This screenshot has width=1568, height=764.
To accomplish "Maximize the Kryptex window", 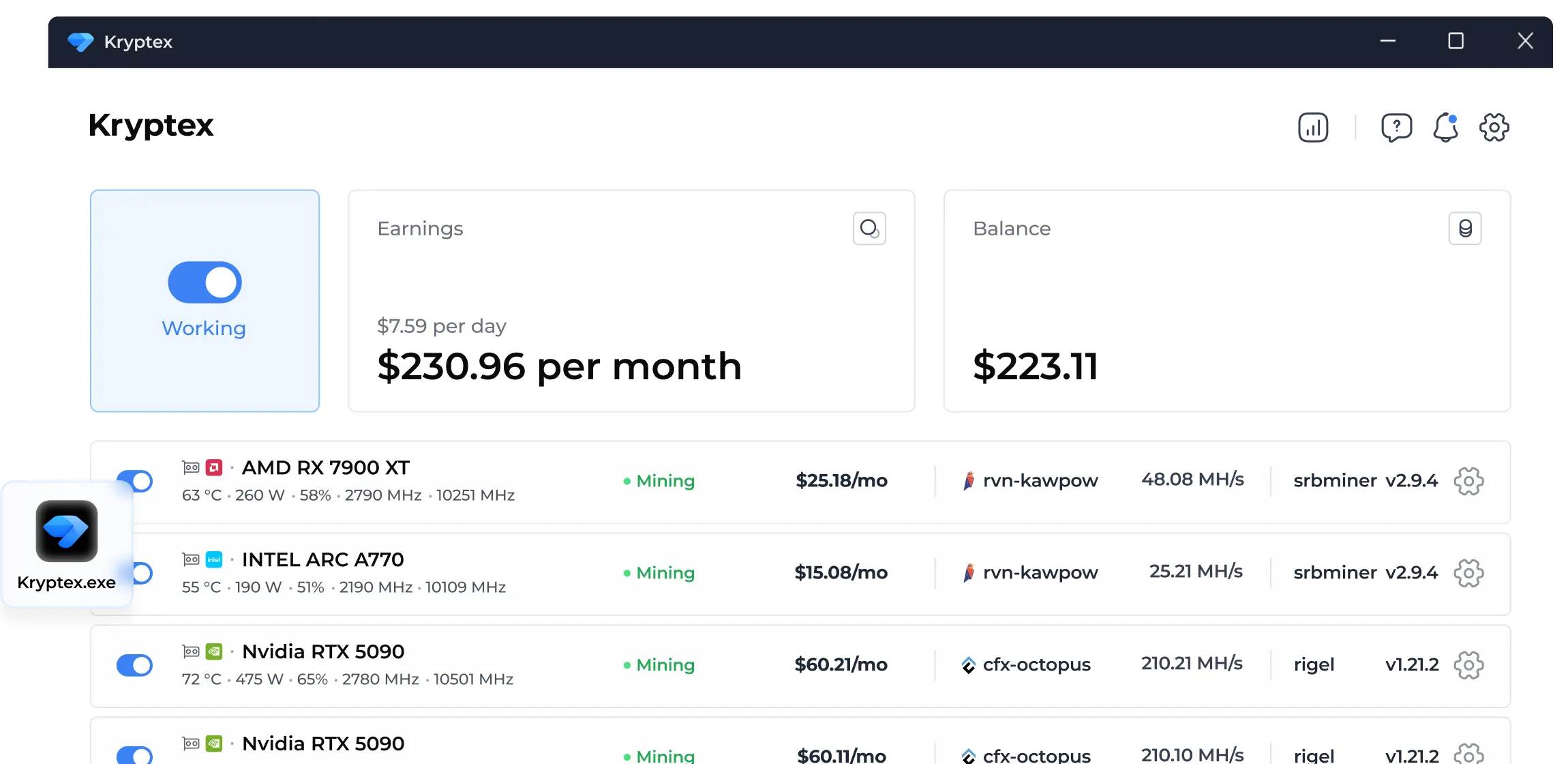I will (x=1456, y=42).
